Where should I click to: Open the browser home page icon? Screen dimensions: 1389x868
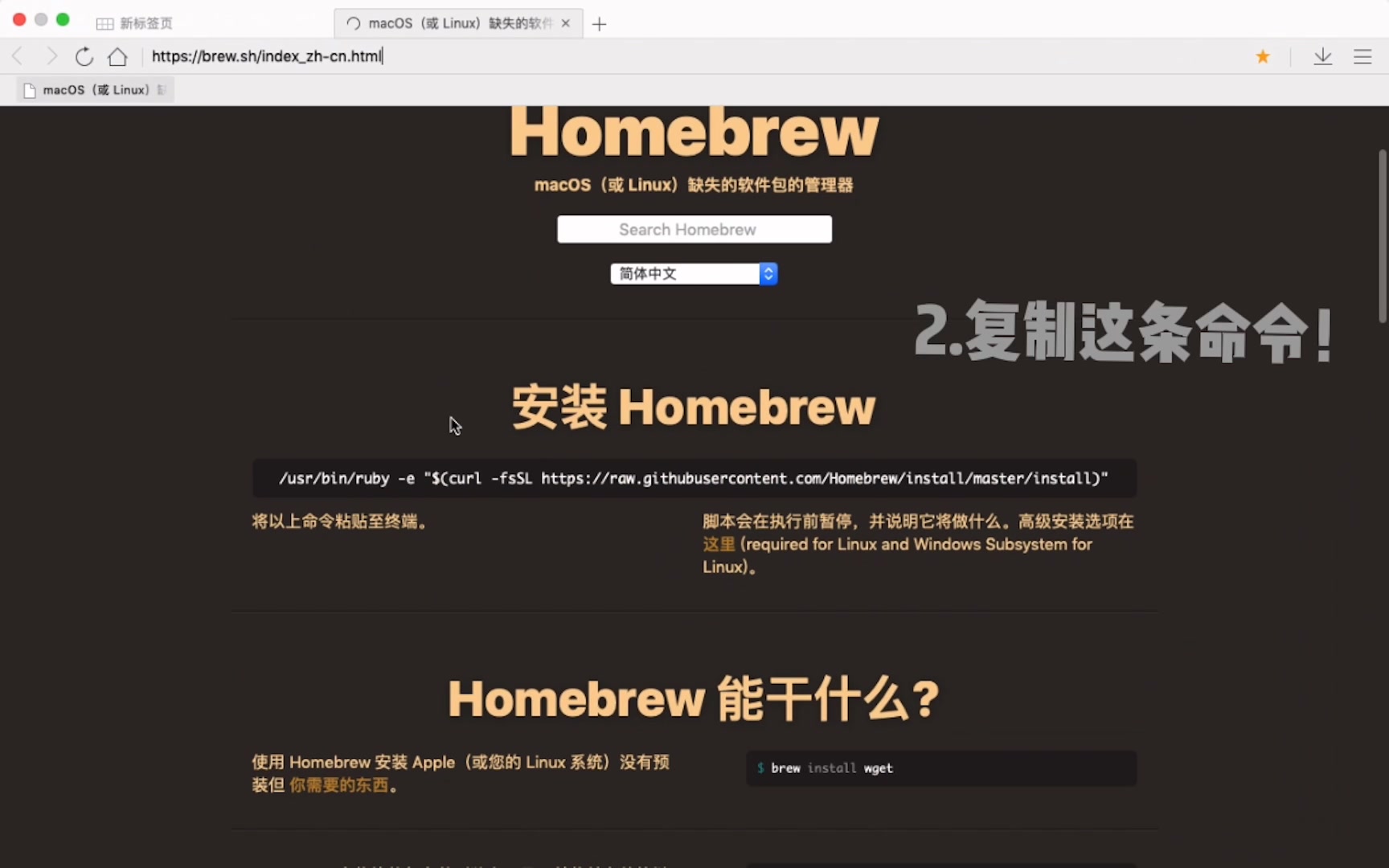(118, 56)
